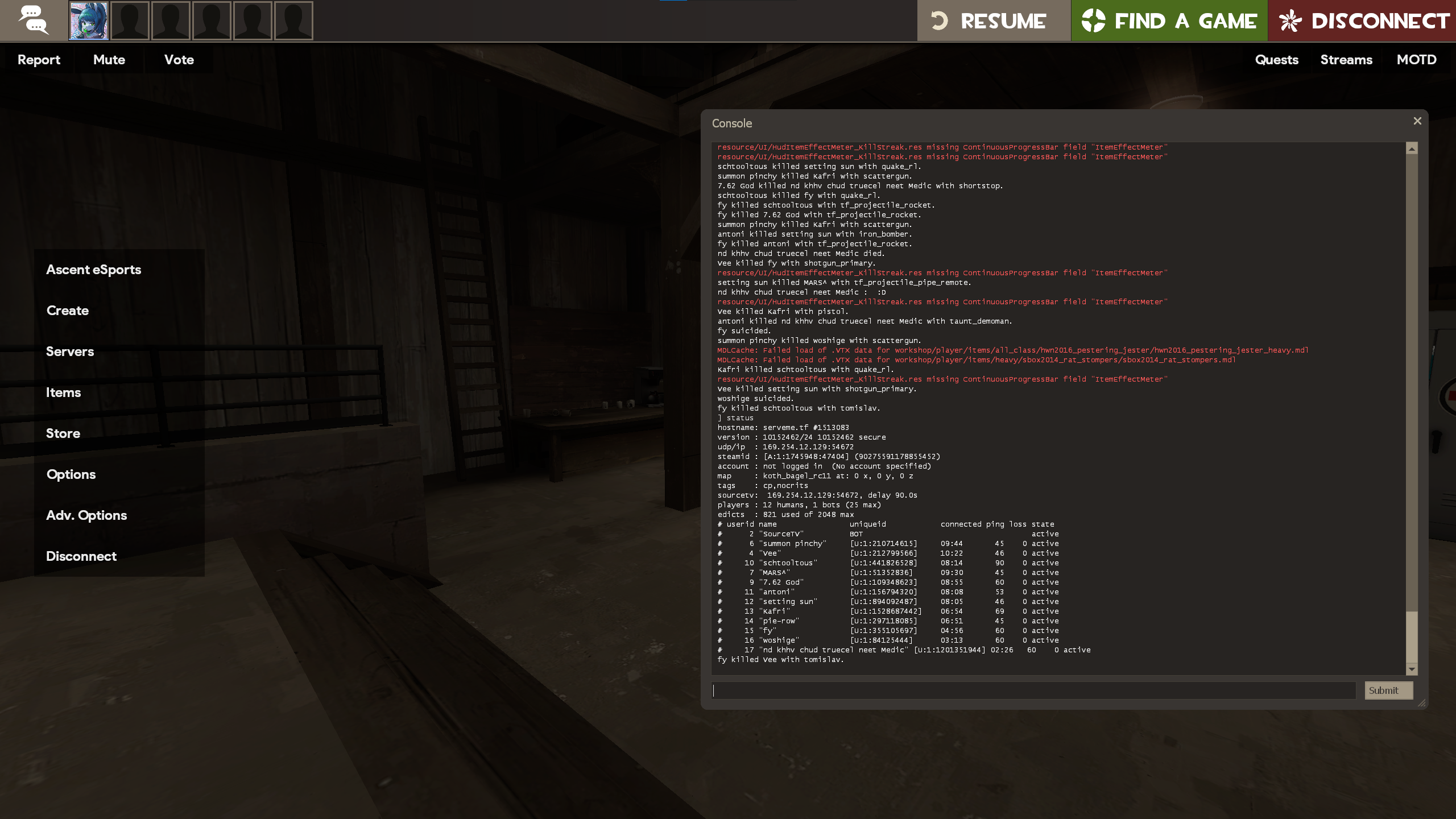Focus the console command input field
The width and height of the screenshot is (1456, 819).
1033,690
